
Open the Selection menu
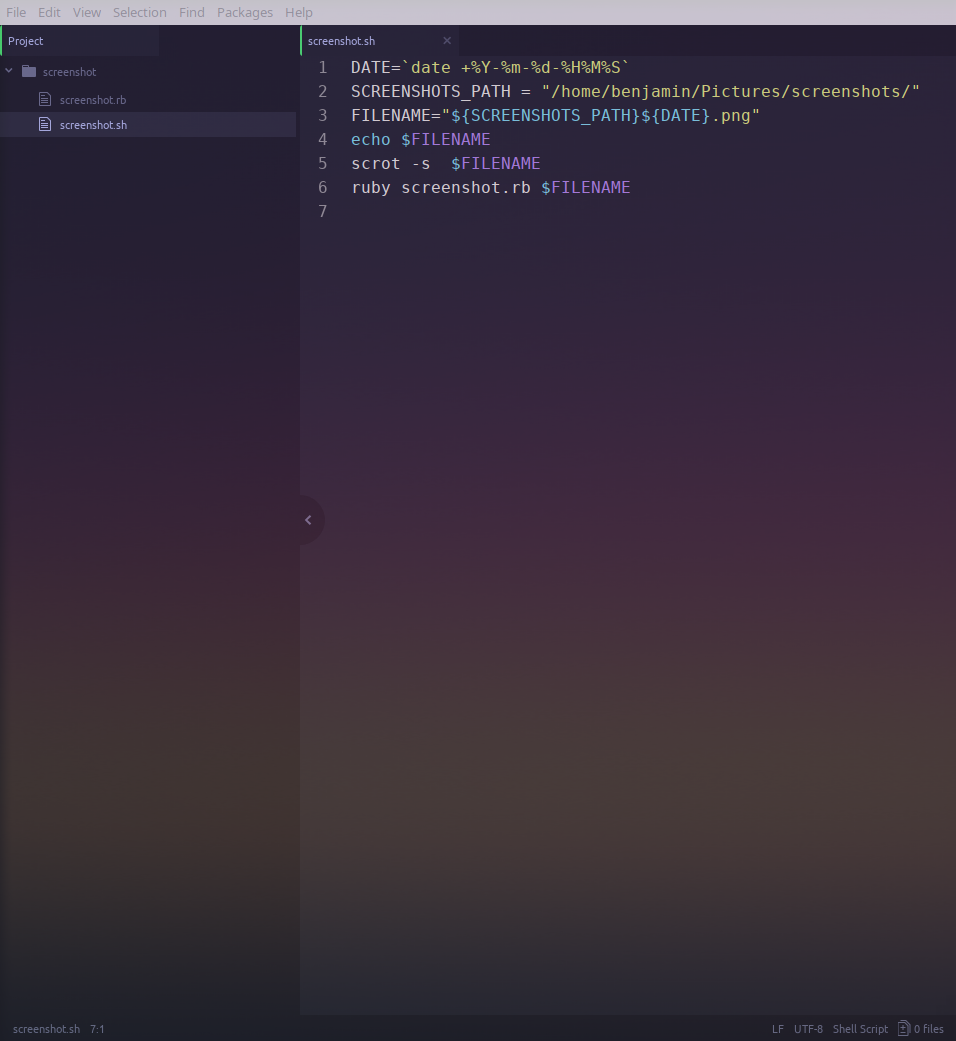(x=139, y=13)
